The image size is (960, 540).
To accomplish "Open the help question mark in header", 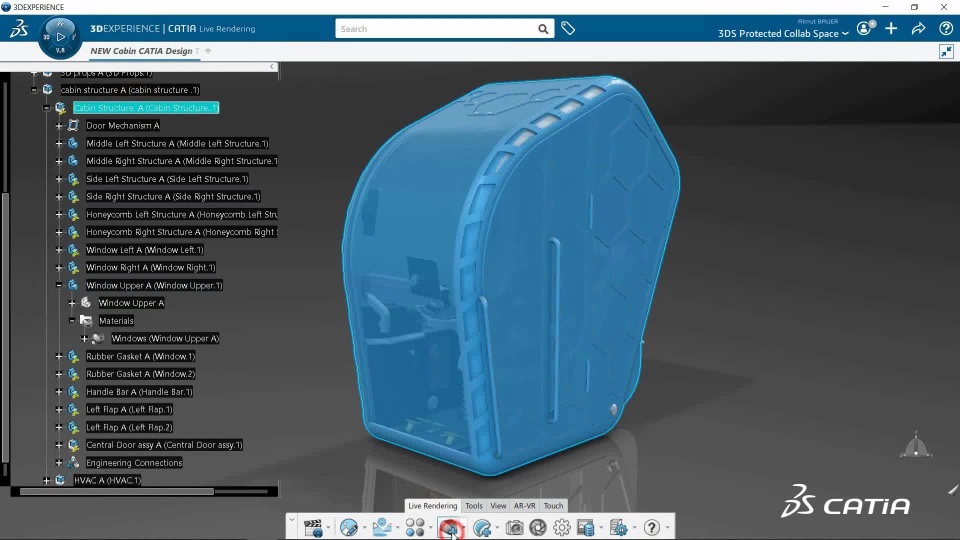I will tap(946, 28).
